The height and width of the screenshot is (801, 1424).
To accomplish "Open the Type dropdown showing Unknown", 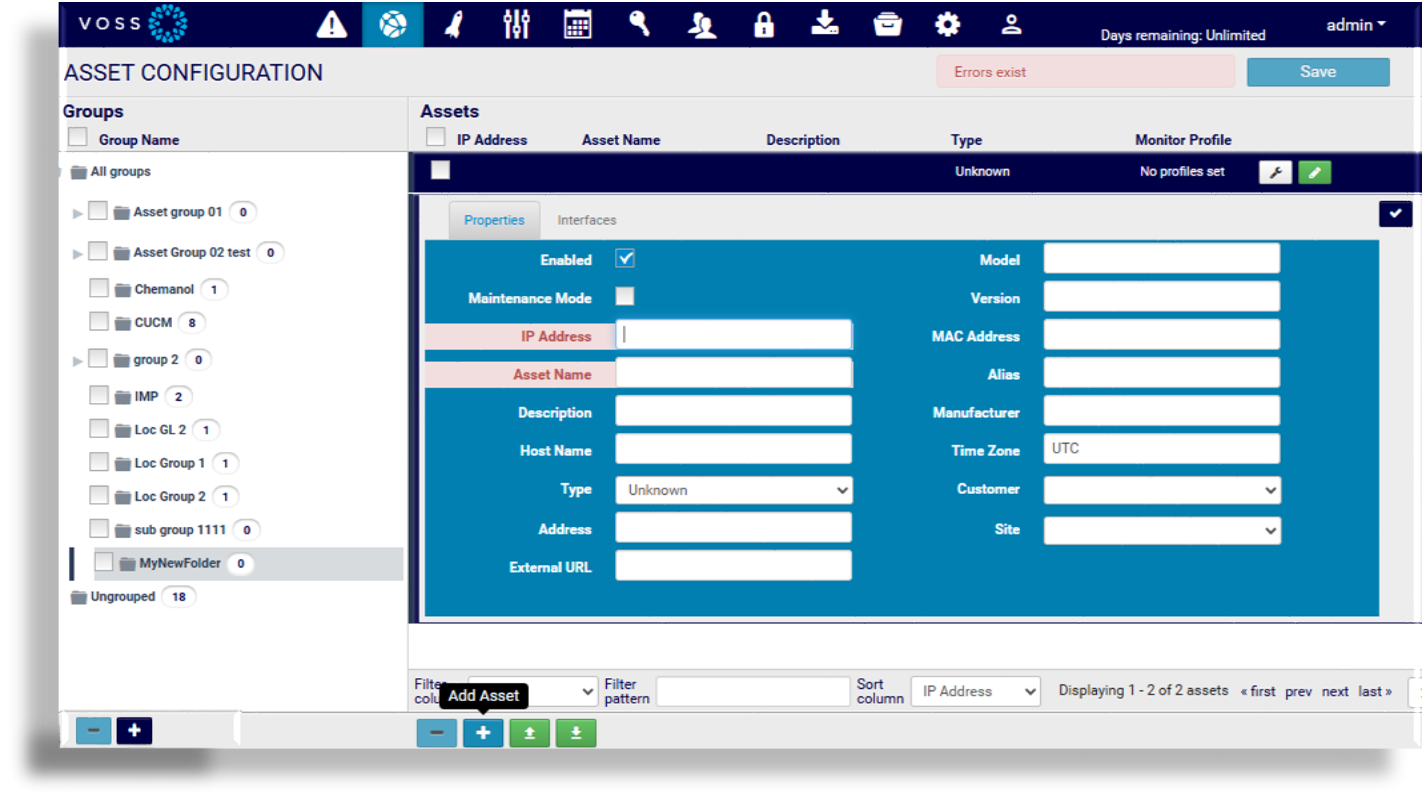I will [x=734, y=490].
